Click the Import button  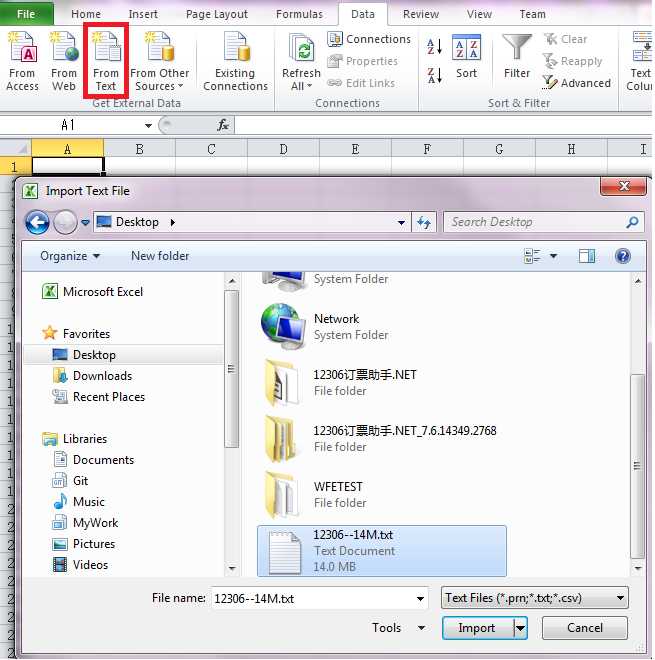tap(477, 628)
